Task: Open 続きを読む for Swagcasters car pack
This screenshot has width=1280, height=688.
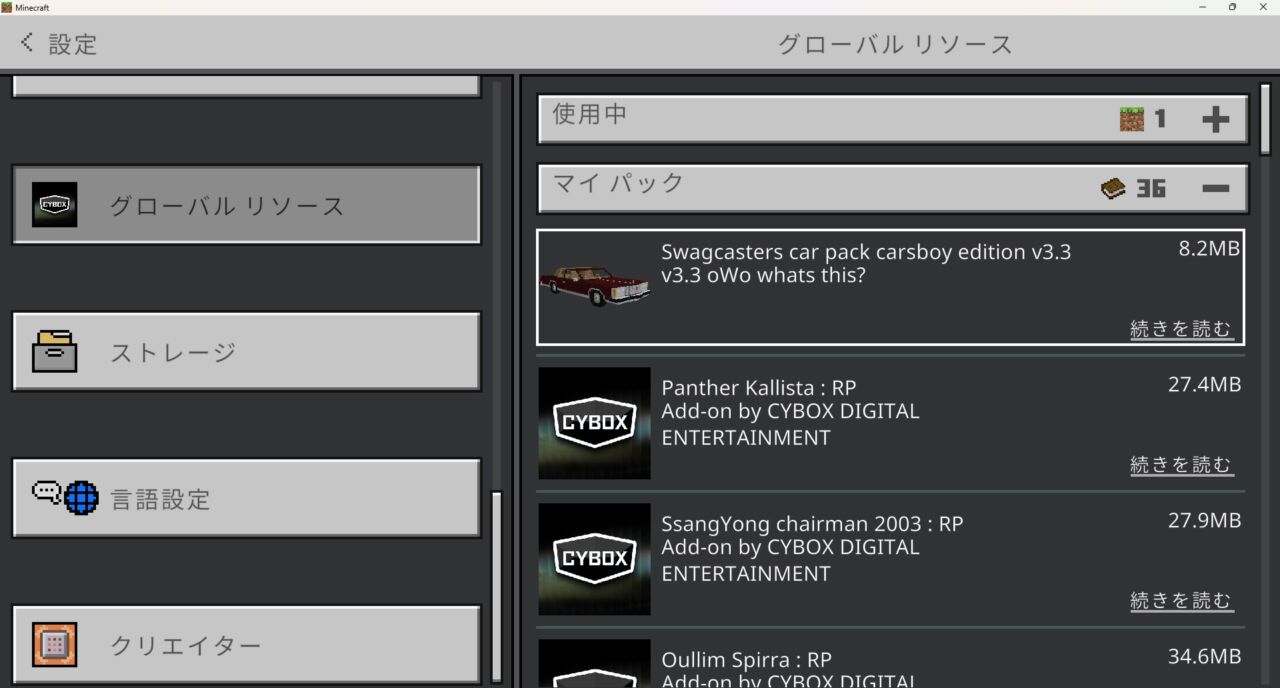Action: (x=1182, y=328)
